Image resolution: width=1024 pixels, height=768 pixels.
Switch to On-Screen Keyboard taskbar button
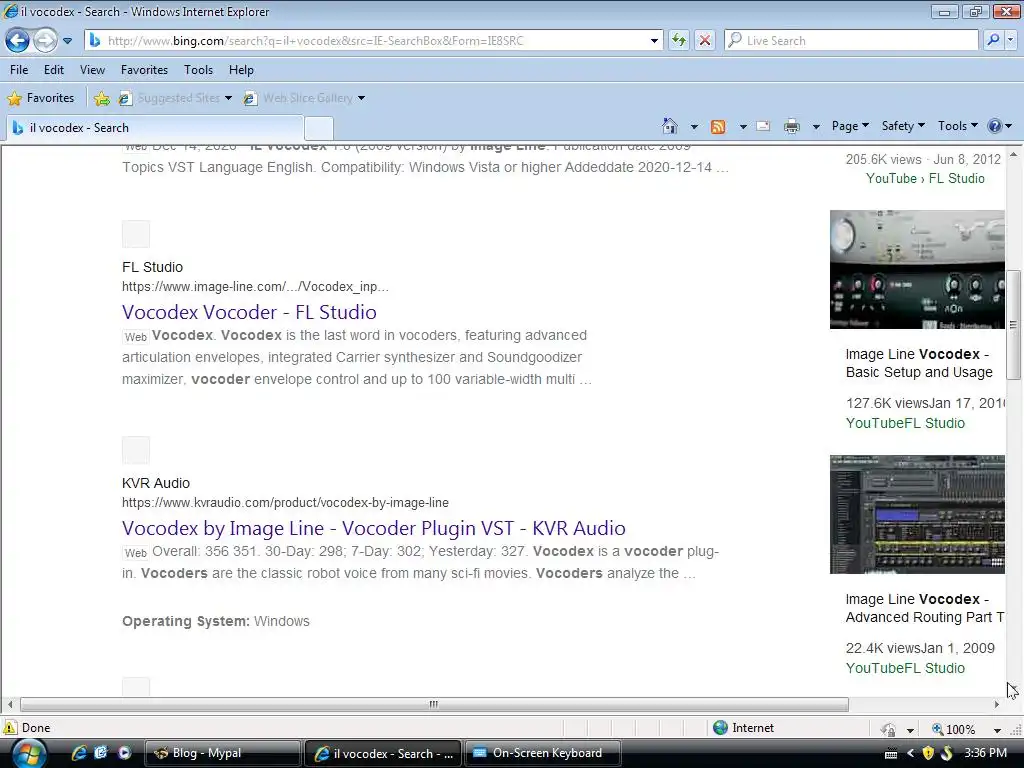[x=542, y=753]
